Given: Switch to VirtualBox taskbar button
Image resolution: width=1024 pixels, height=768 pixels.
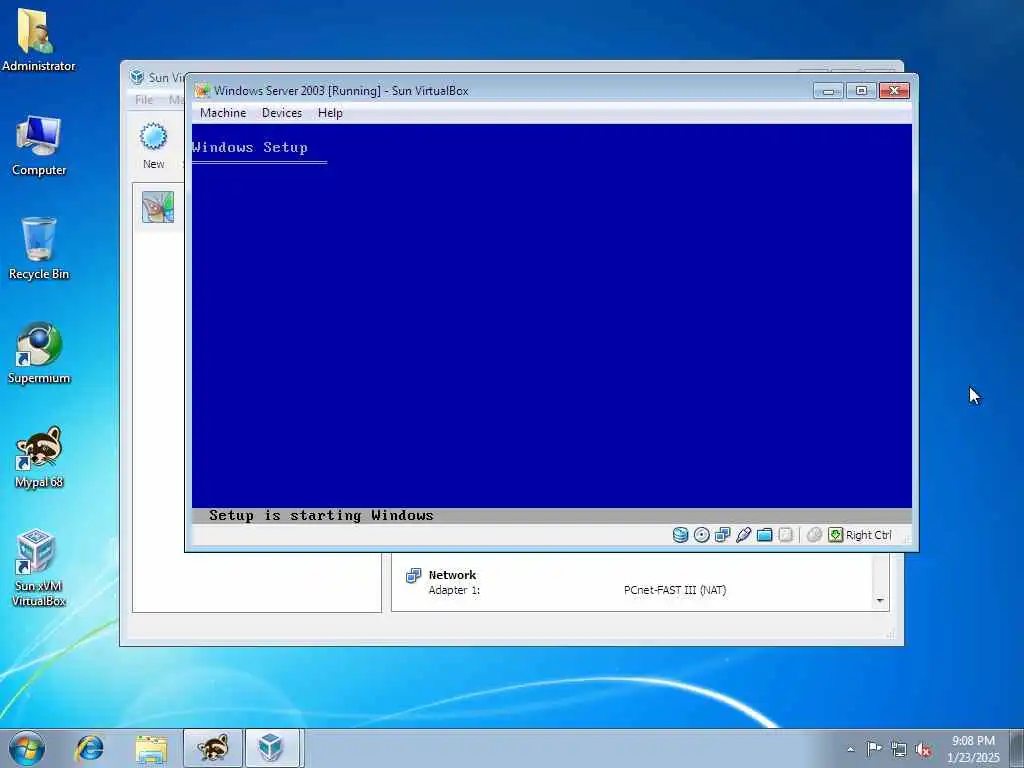Looking at the screenshot, I should (x=271, y=748).
